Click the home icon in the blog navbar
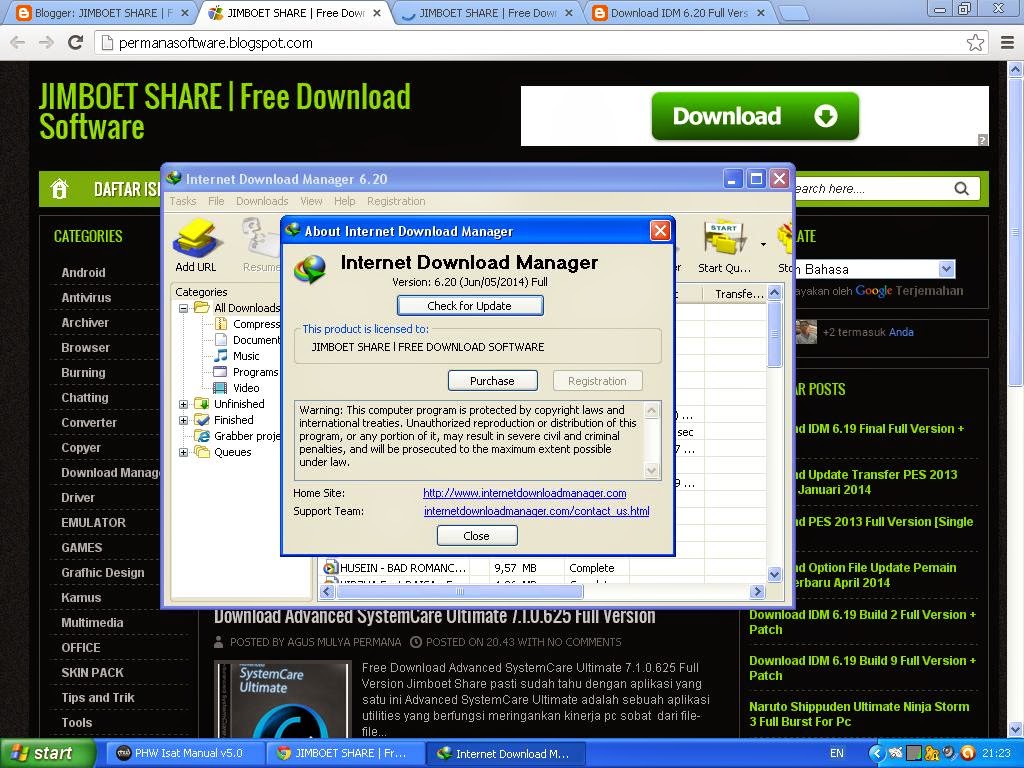The image size is (1024, 768). tap(59, 189)
